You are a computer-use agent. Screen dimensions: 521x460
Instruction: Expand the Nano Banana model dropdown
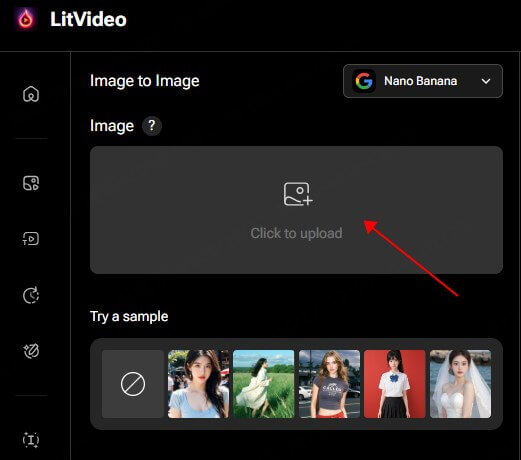click(x=423, y=81)
